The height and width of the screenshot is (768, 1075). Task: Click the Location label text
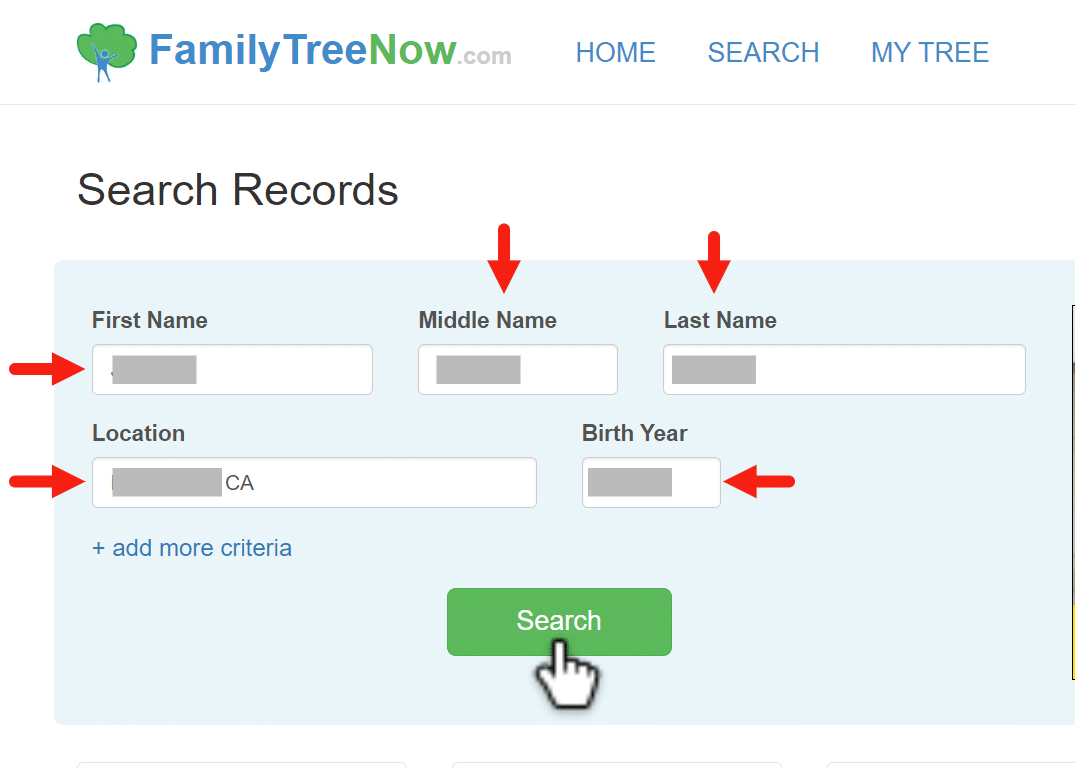(138, 433)
